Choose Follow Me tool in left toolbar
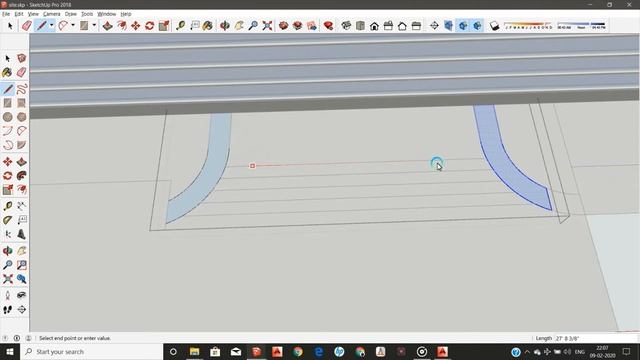 22,176
